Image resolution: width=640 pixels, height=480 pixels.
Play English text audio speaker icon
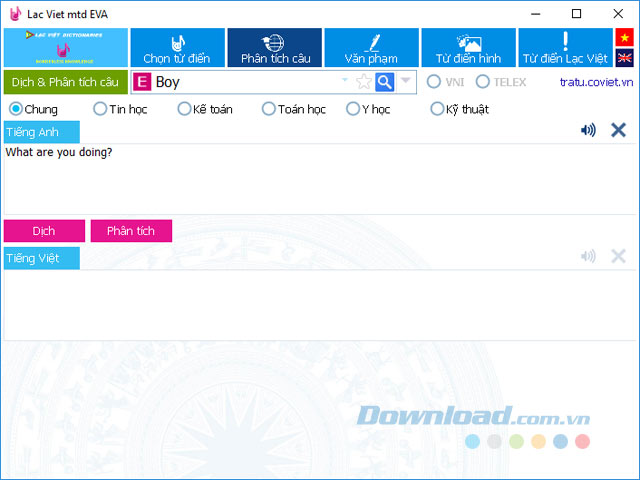[588, 130]
